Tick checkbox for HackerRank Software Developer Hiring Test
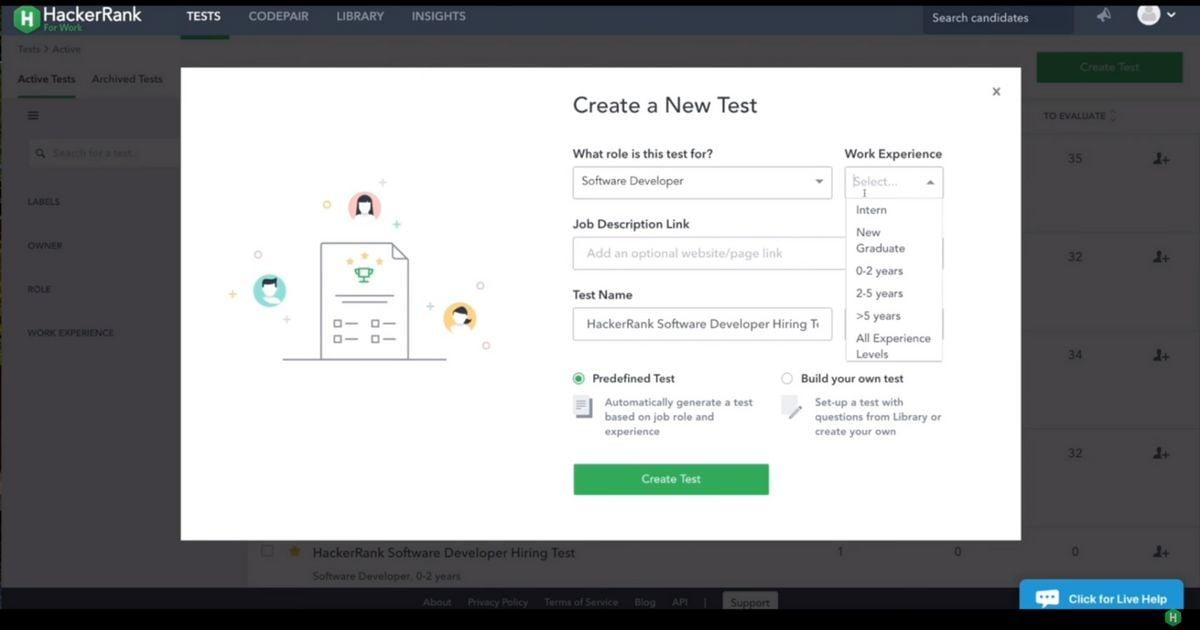The image size is (1200, 630). 267,551
